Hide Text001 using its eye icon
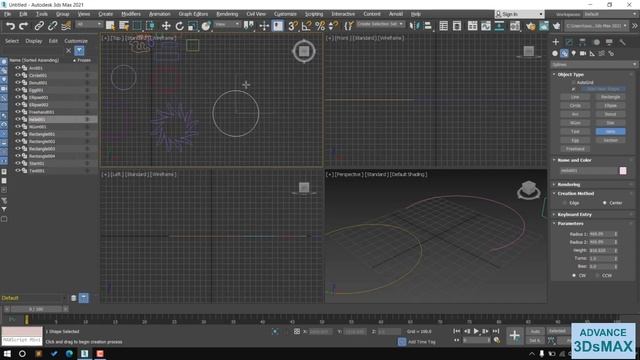Screen dimensions: 640x360 (18, 171)
